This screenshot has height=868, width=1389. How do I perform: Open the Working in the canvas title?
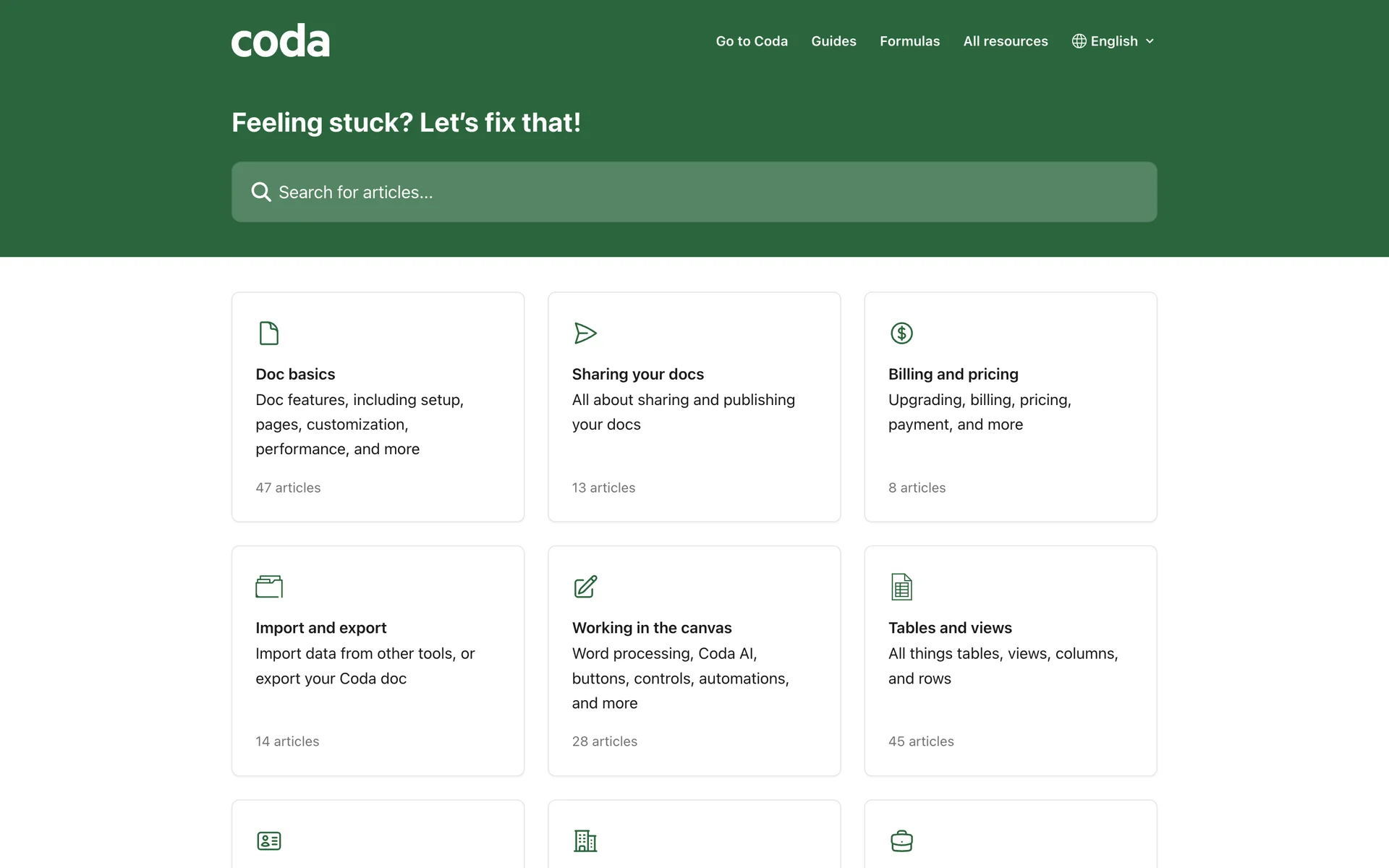[651, 628]
